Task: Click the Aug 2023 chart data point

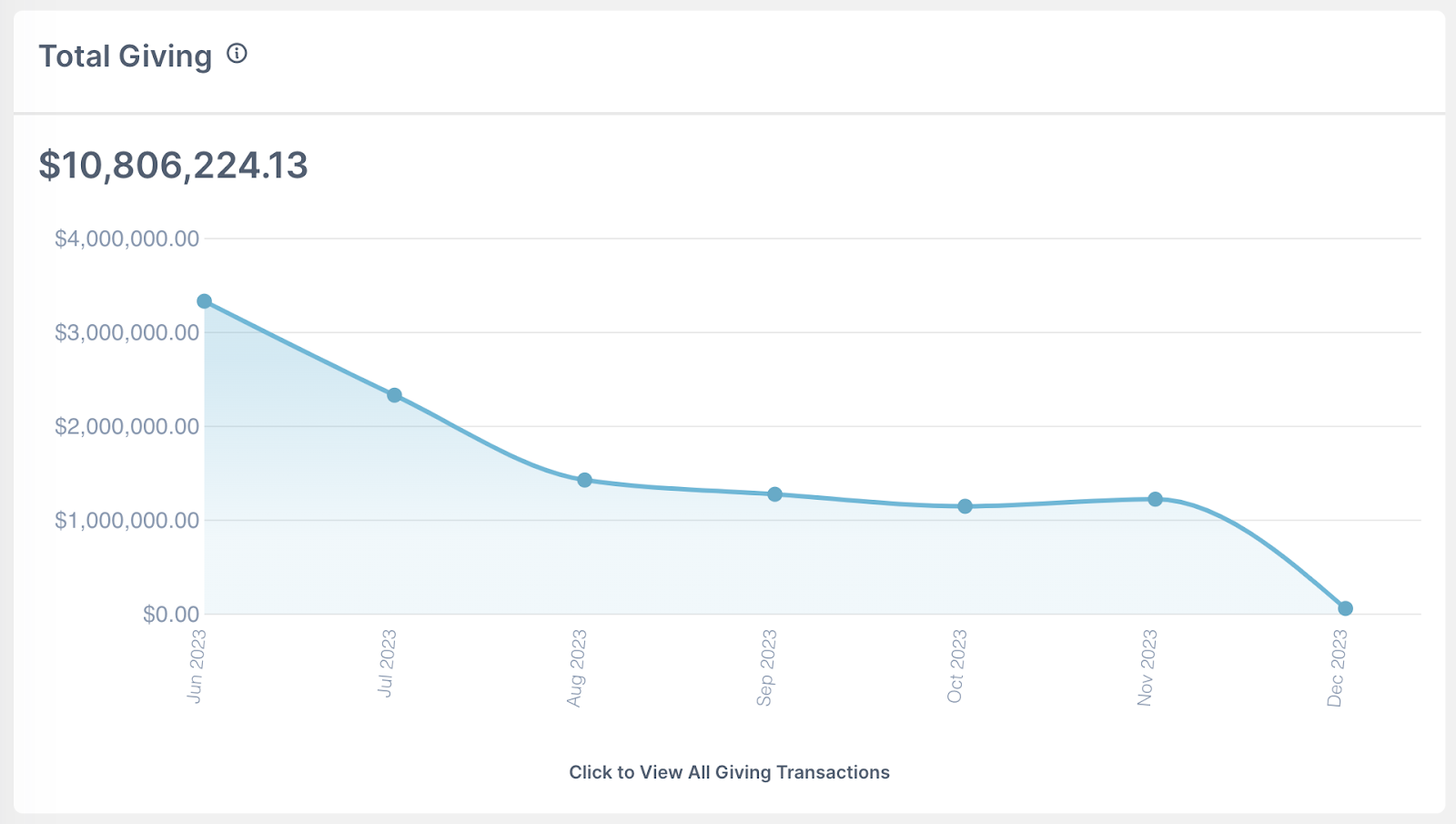Action: (x=584, y=480)
